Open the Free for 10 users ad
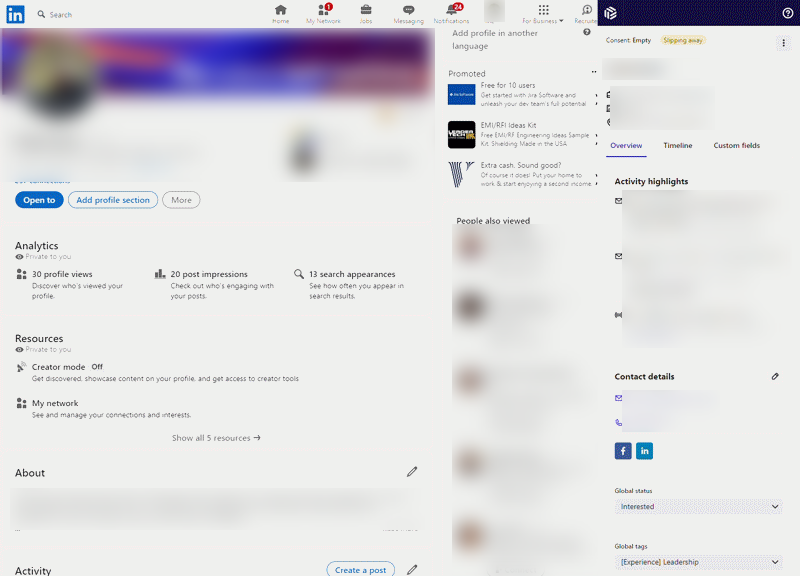Screen dimensions: 800x576 coord(508,85)
